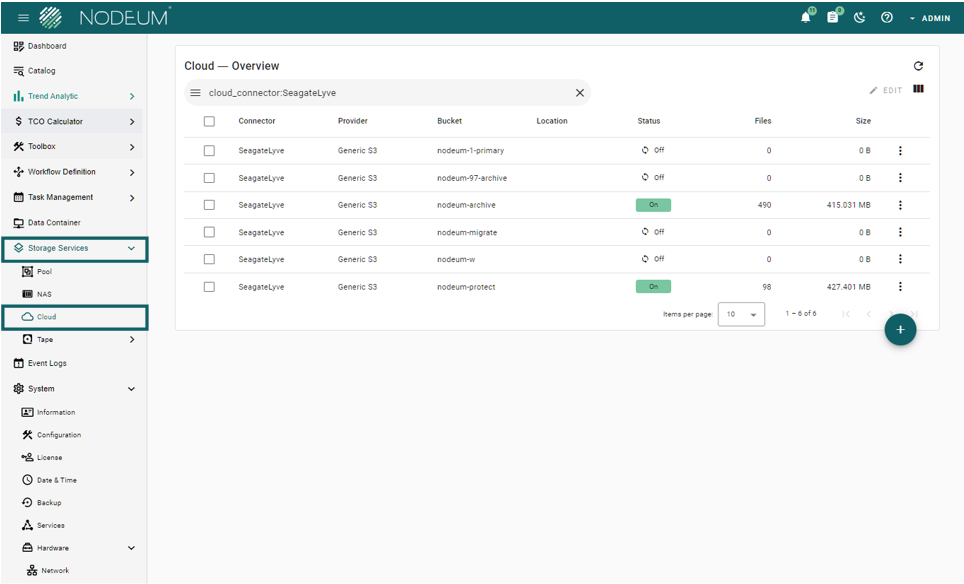The width and height of the screenshot is (964, 584).
Task: Open row actions for nodeum-archive
Action: tap(900, 205)
